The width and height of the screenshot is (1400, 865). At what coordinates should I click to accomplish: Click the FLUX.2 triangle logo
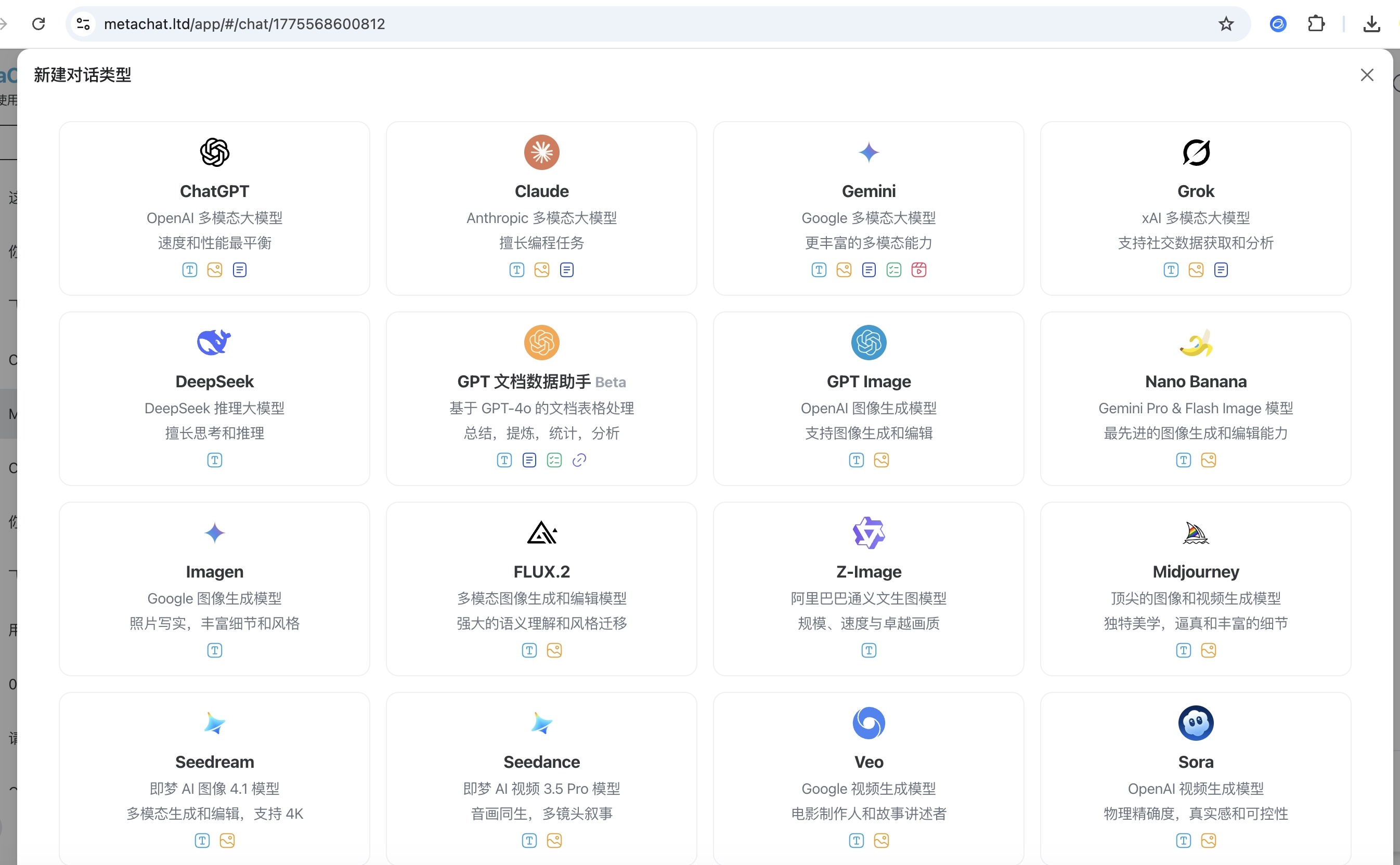click(x=541, y=533)
